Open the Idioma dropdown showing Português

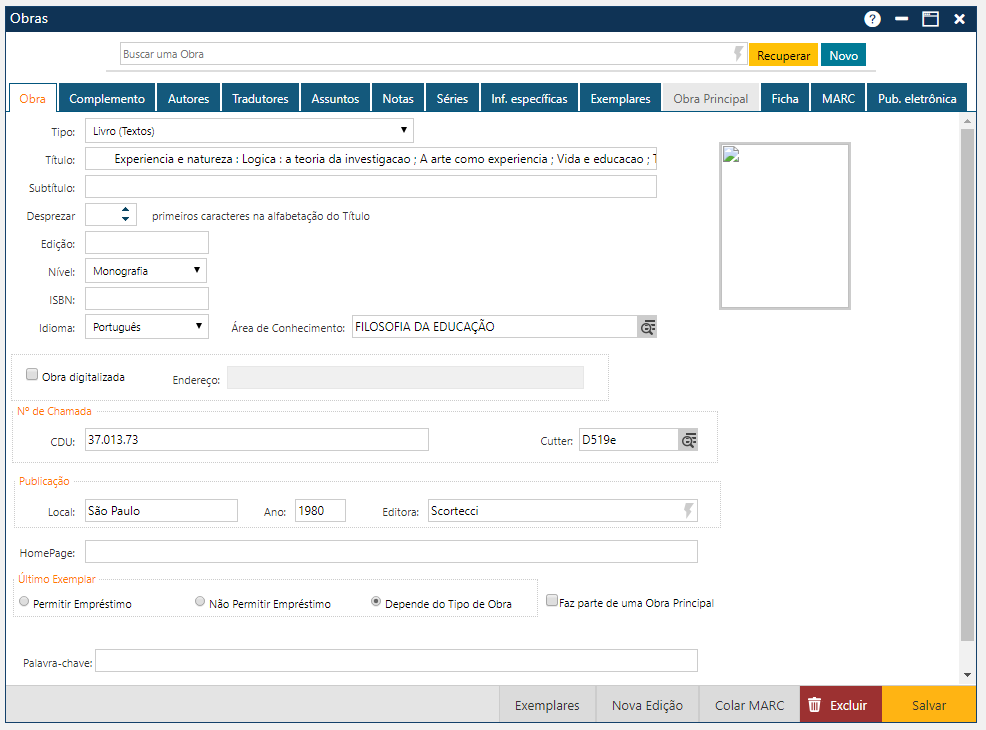pyautogui.click(x=197, y=326)
